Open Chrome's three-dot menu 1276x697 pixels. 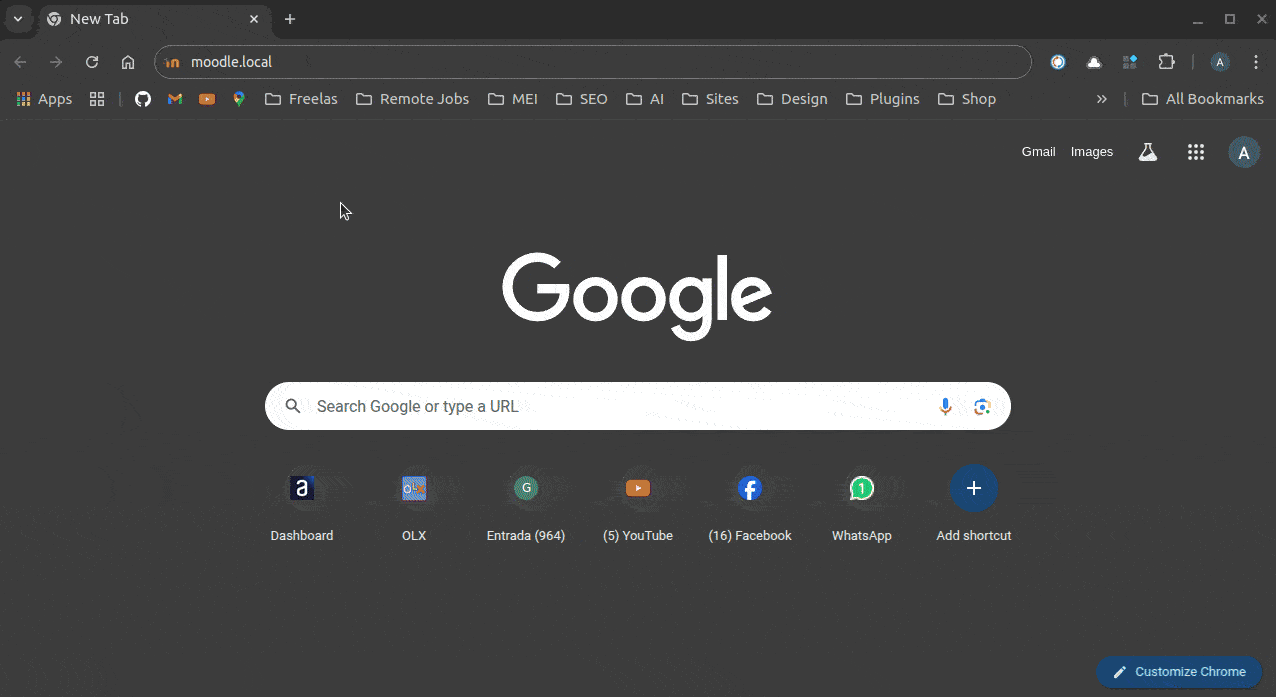1256,62
